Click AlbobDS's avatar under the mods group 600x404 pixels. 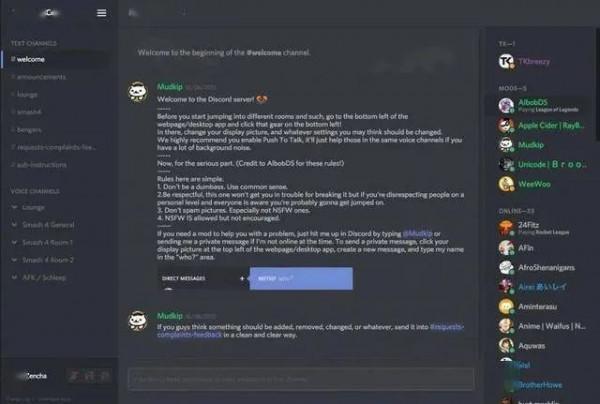(x=506, y=105)
